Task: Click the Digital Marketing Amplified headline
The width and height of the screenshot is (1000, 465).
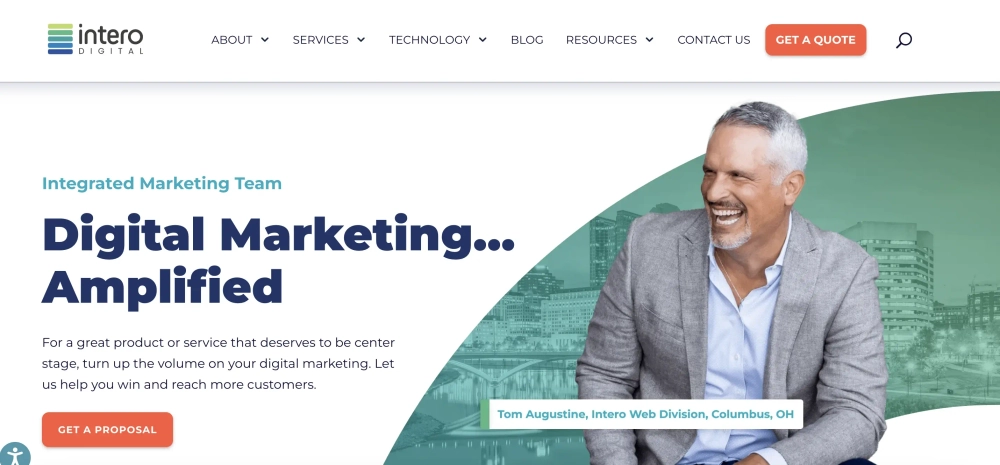Action: 278,260
